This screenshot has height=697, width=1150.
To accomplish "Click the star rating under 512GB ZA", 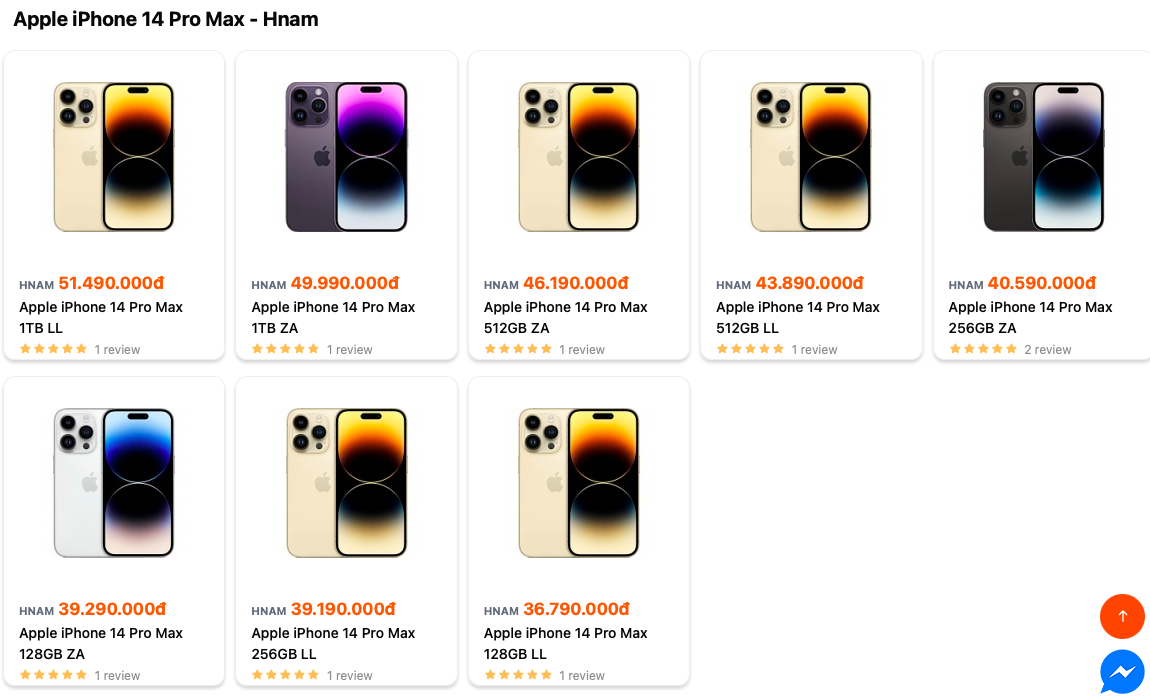I will pyautogui.click(x=518, y=349).
